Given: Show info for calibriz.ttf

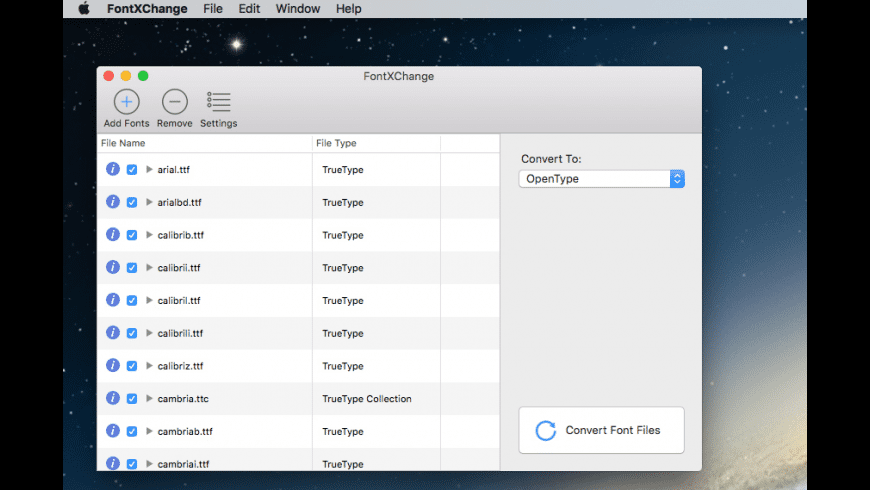Looking at the screenshot, I should point(113,366).
